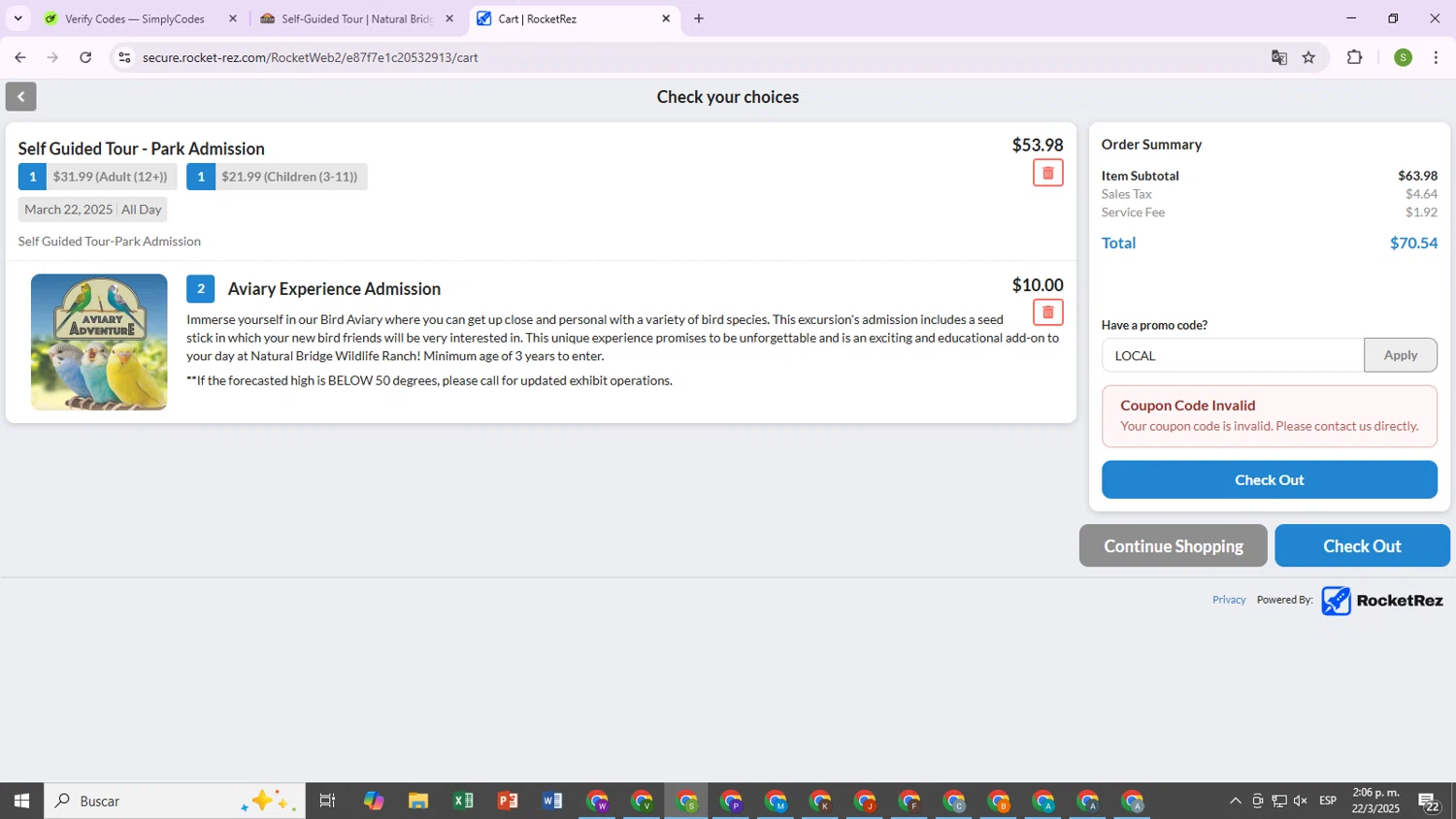The image size is (1456, 819).
Task: Switch to Self-Guided Tour Natural Bridge tab
Action: pyautogui.click(x=355, y=18)
